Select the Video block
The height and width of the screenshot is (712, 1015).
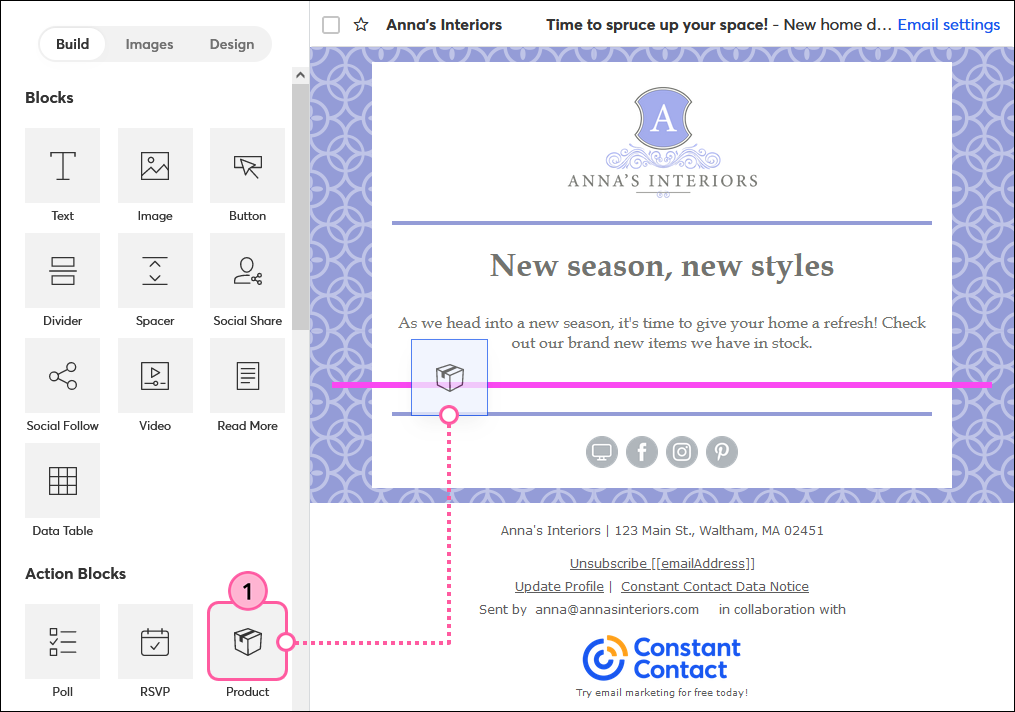tap(155, 375)
